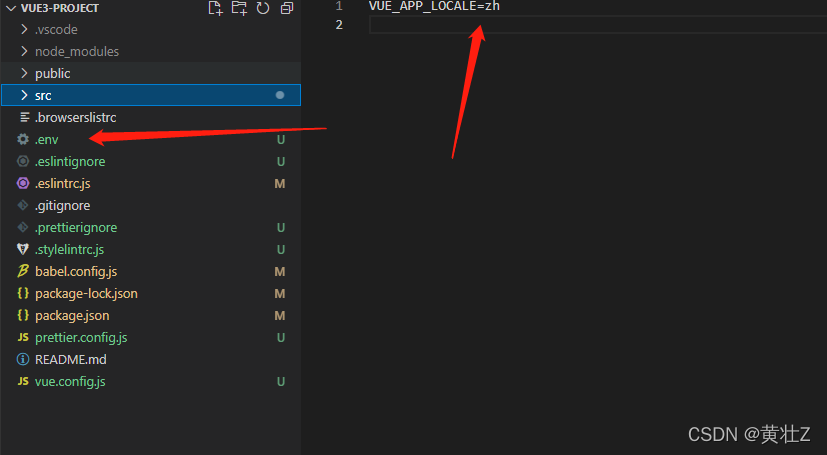Click the stylelint icon beside .stylelintrc.js

[23, 249]
